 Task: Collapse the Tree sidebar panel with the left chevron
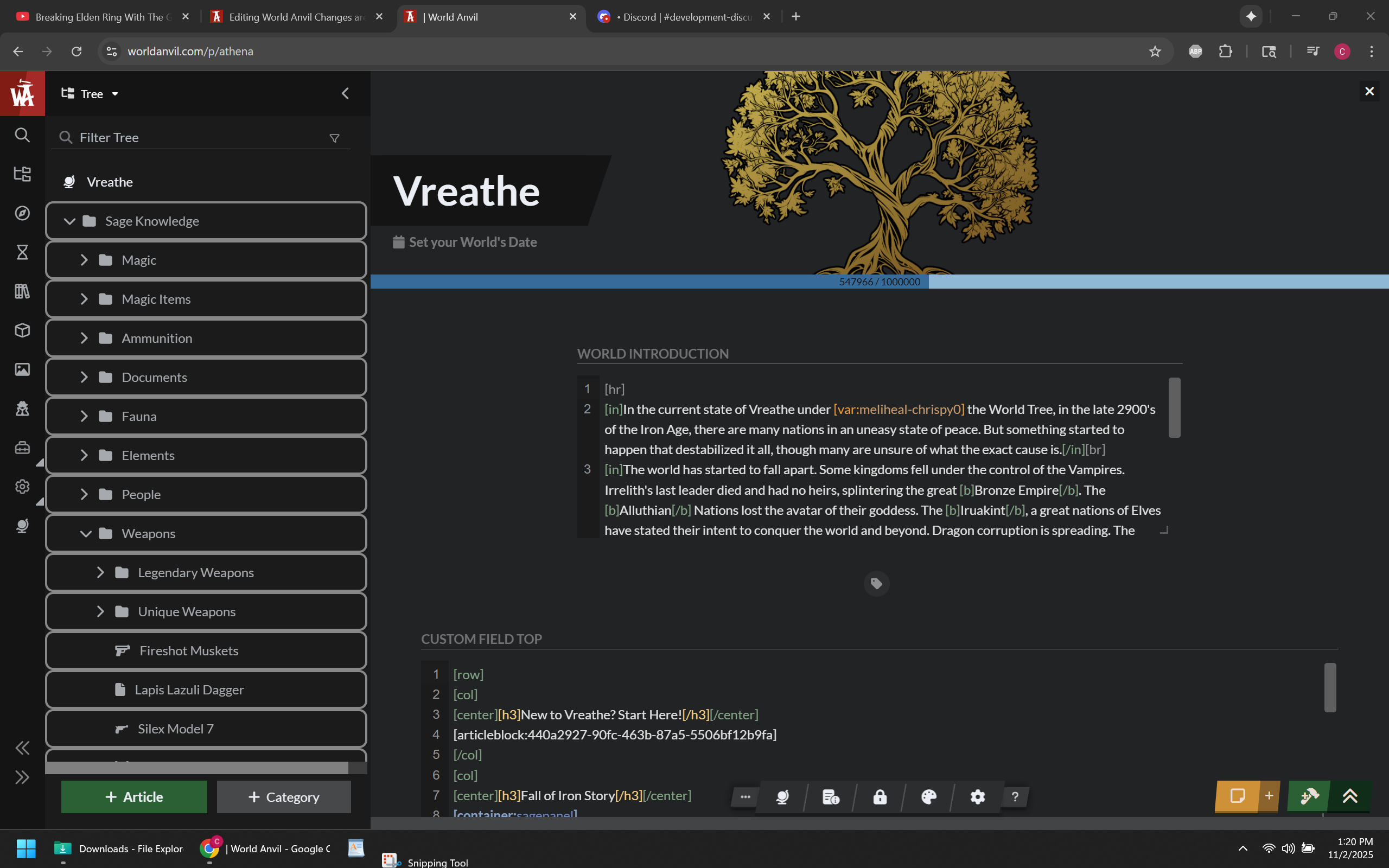point(345,93)
